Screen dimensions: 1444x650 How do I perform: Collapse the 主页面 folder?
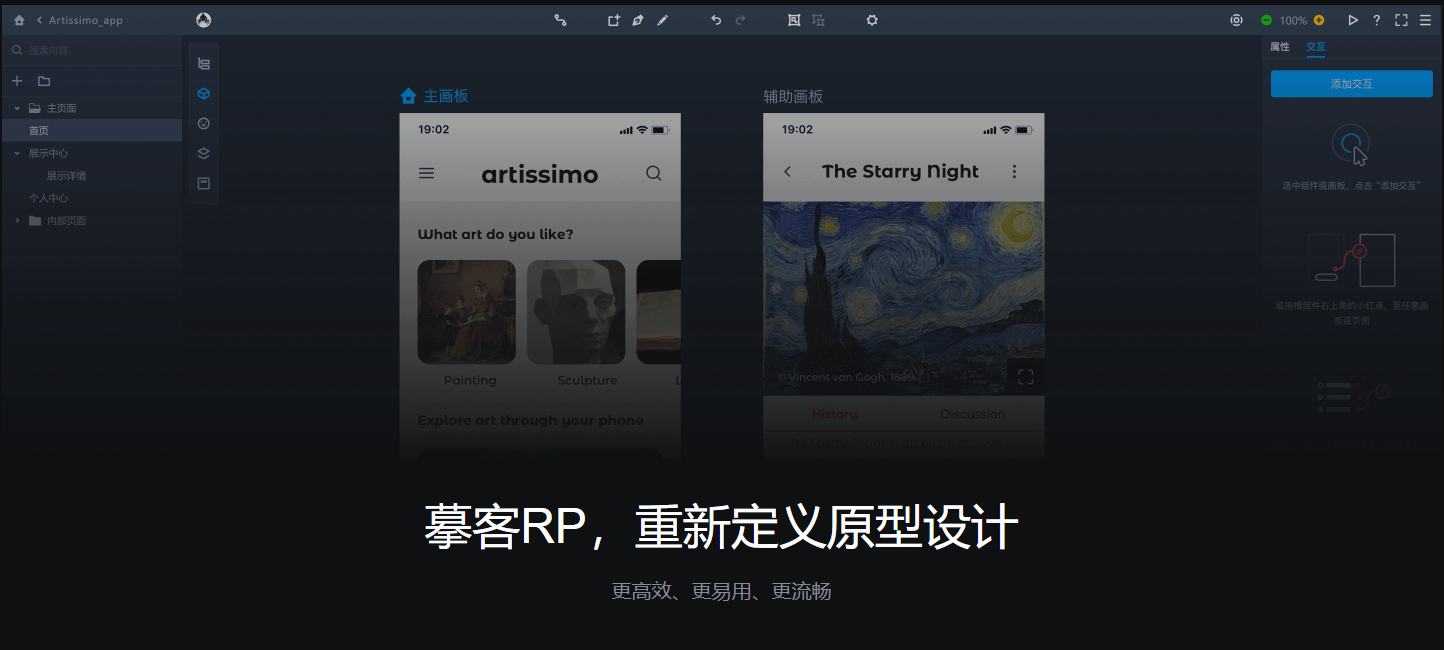click(17, 108)
